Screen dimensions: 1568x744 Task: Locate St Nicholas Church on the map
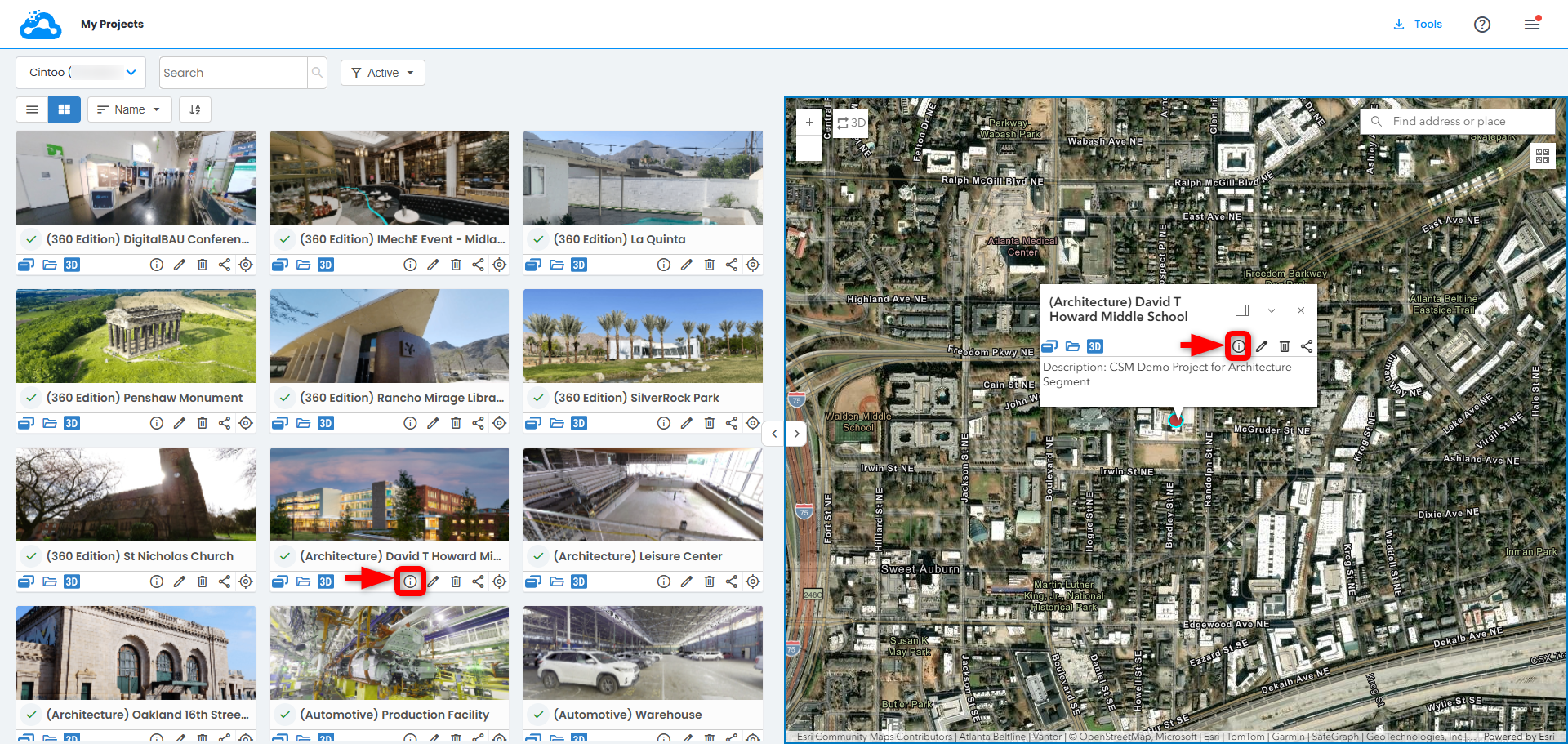coord(246,581)
